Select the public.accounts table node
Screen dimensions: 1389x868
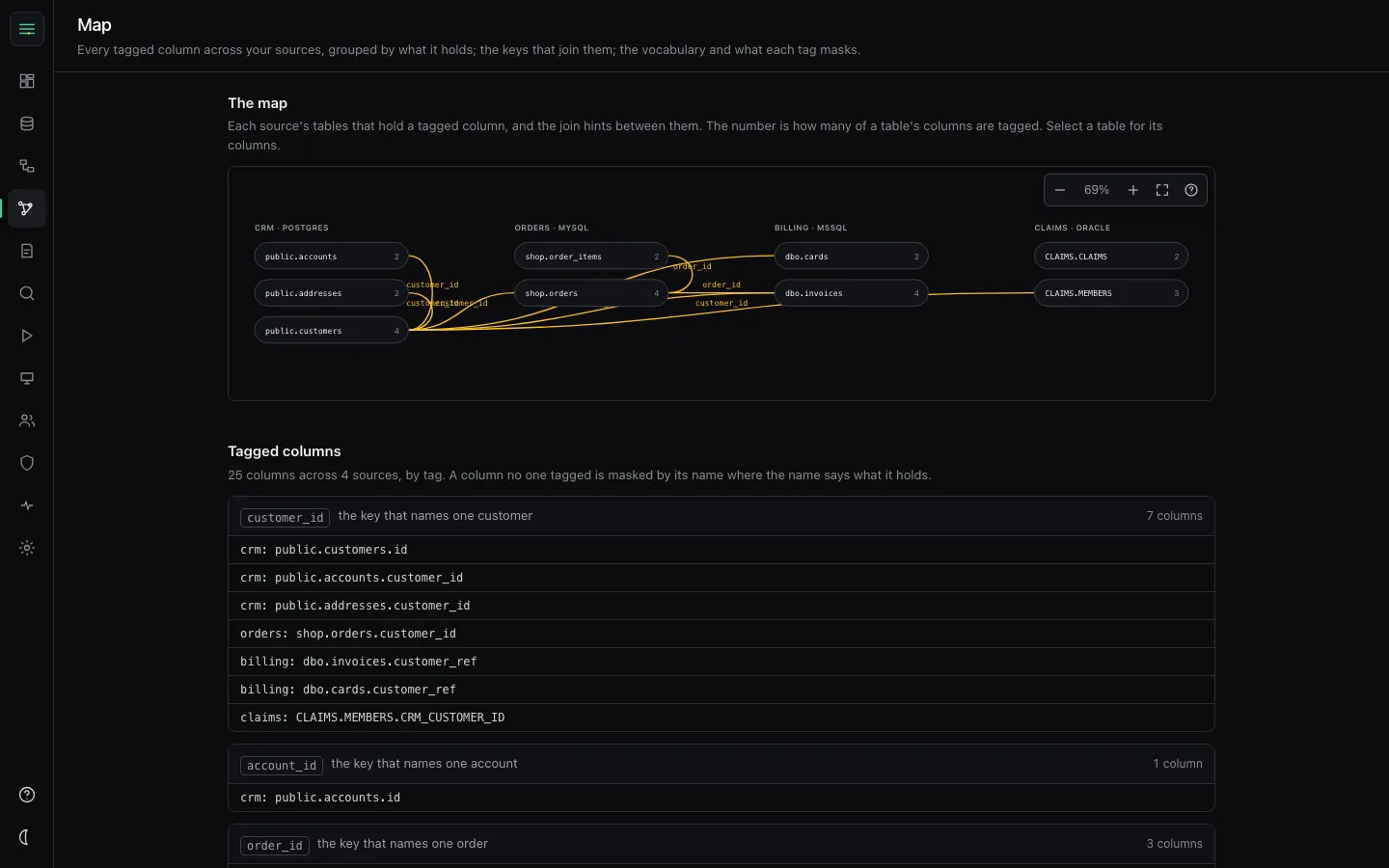click(332, 257)
